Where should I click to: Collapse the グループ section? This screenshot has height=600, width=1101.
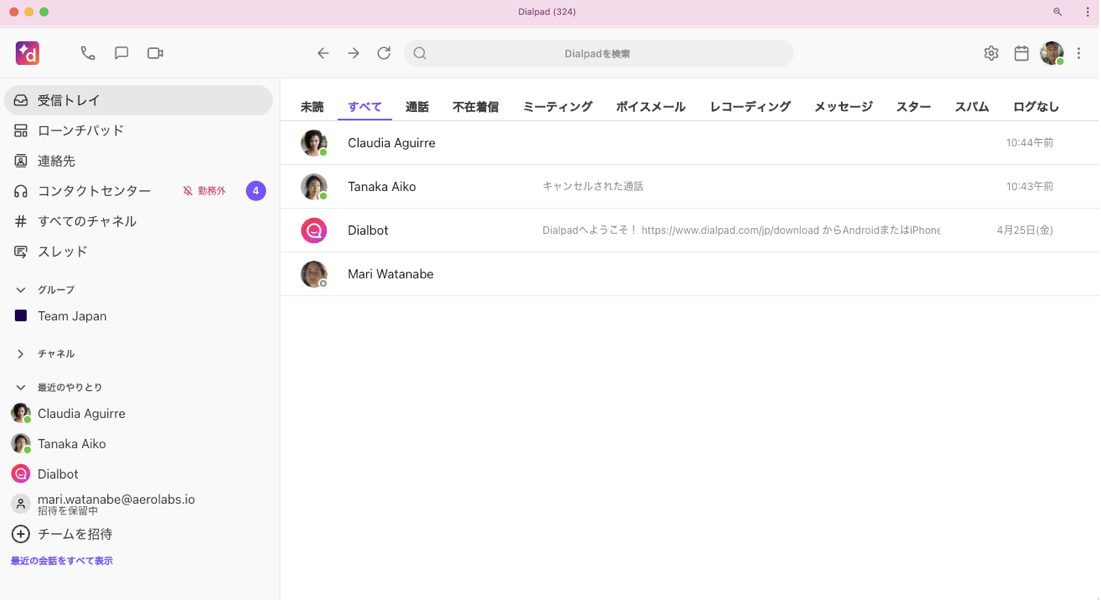[x=21, y=289]
